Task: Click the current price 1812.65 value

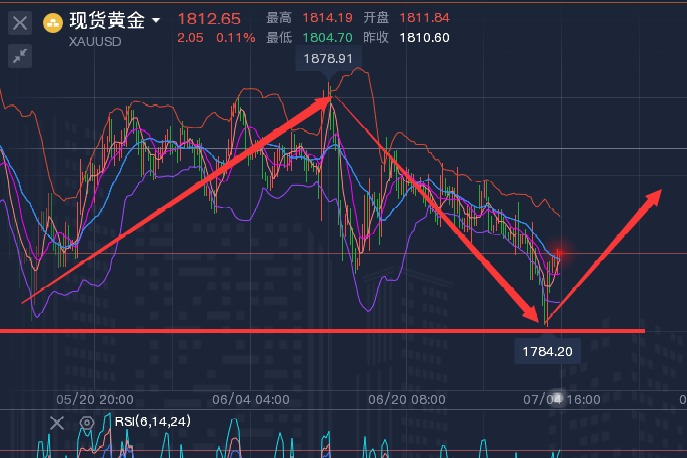Action: tap(209, 18)
